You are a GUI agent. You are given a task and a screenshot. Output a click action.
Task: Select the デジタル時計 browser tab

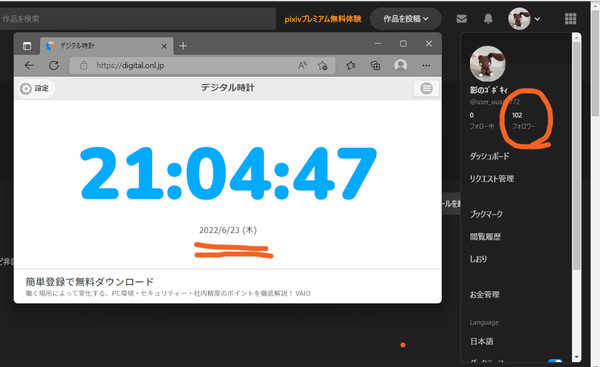[x=106, y=46]
